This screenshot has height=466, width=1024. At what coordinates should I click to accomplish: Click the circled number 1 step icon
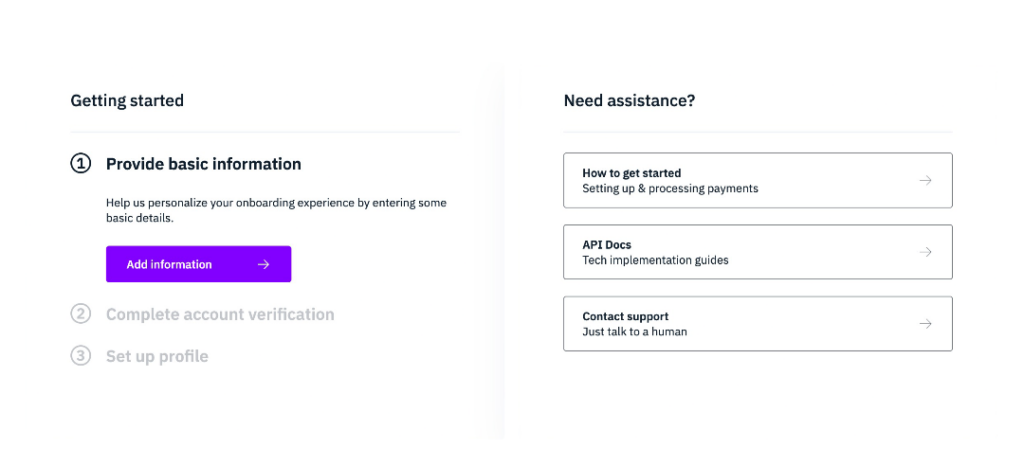(x=80, y=164)
